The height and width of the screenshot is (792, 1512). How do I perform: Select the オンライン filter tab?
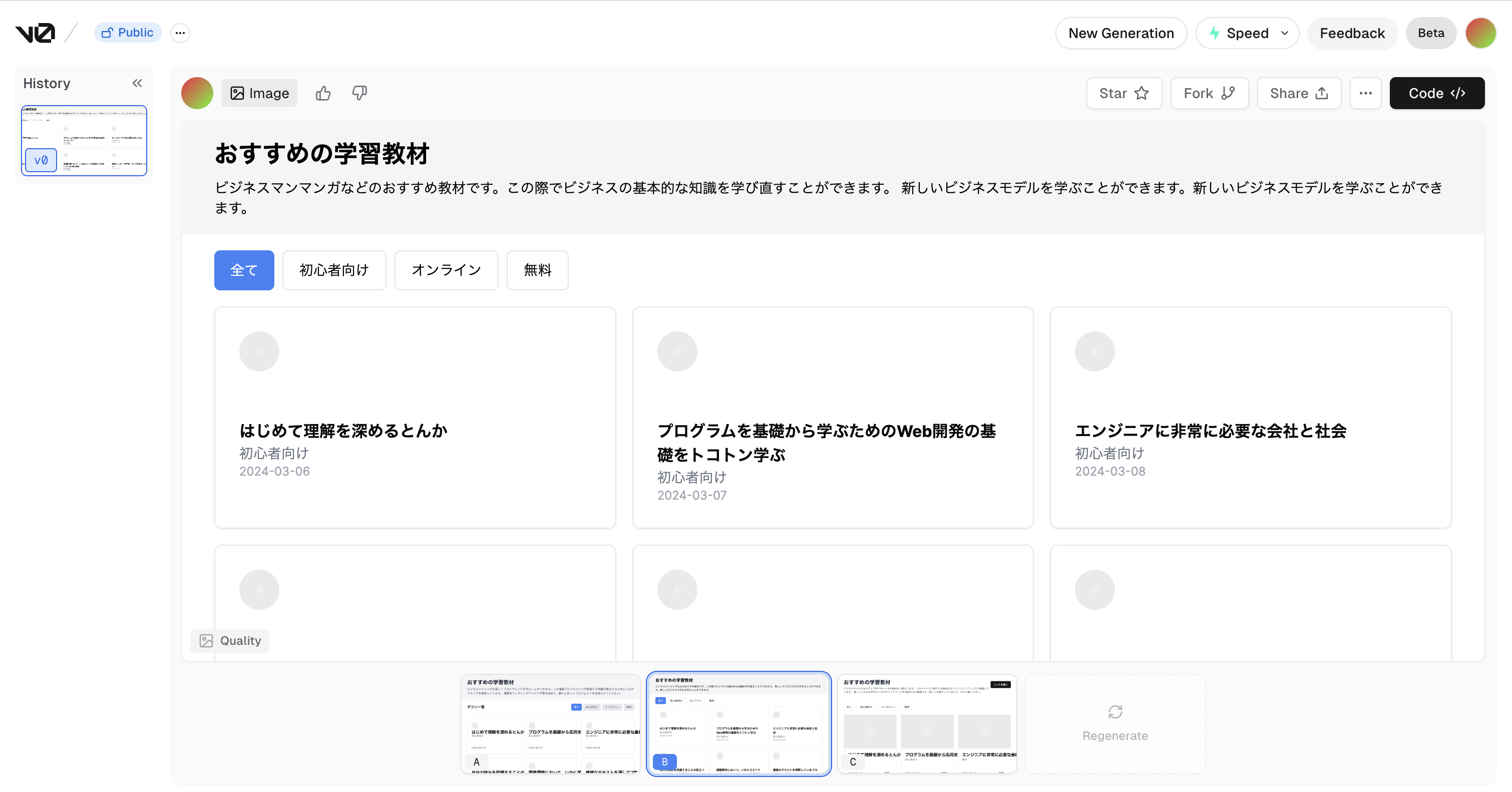click(x=446, y=270)
